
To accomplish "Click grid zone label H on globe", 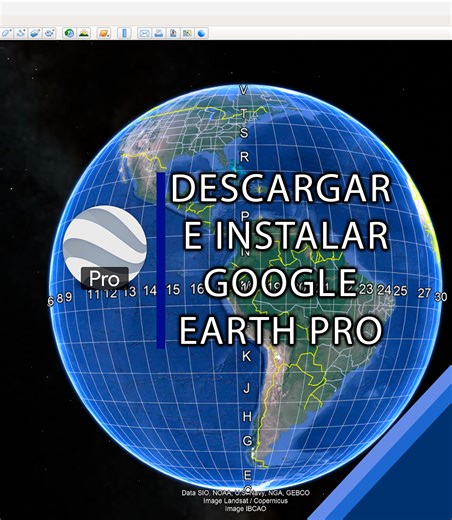I will 247,416.
